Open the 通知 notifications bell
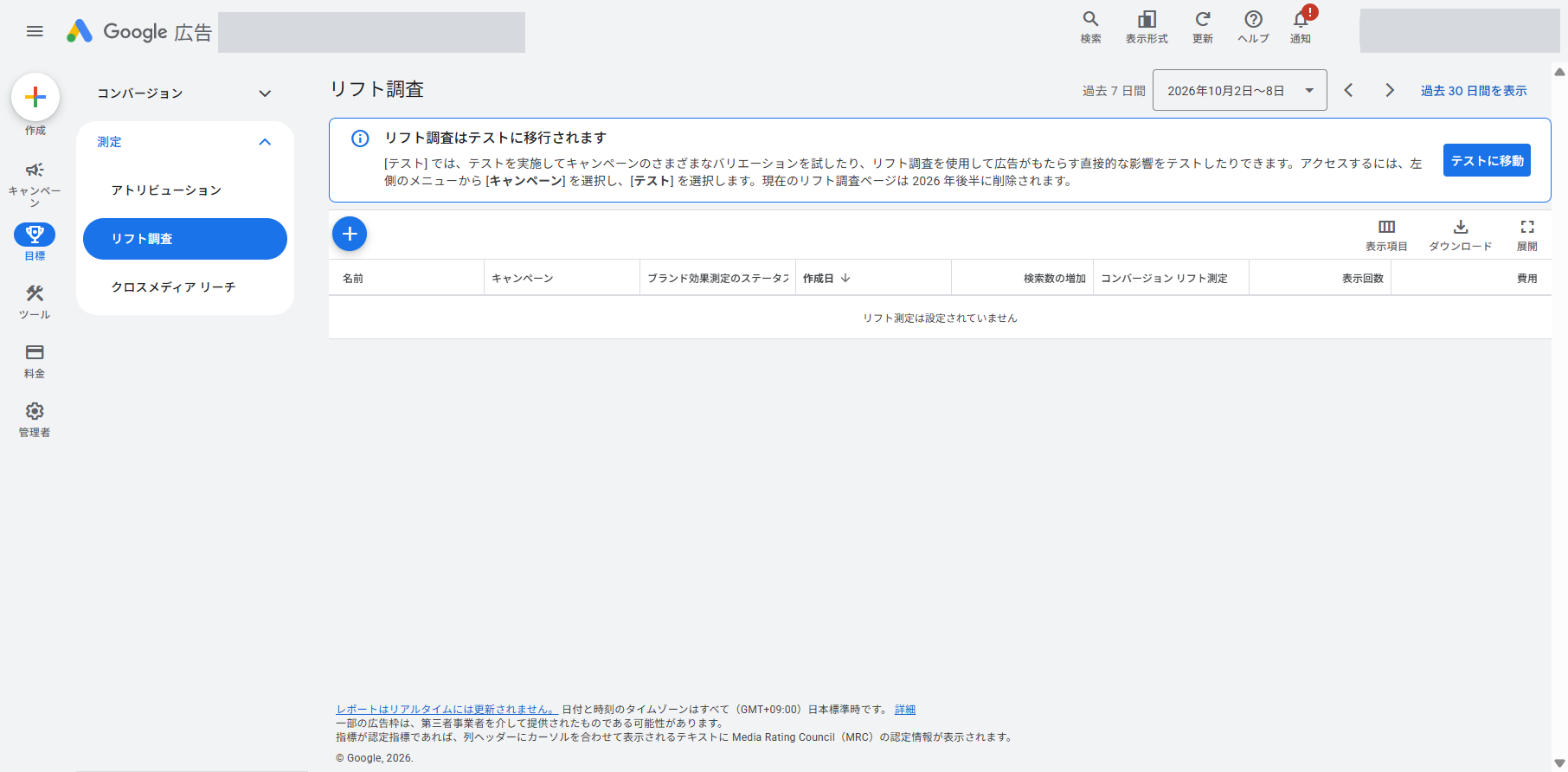Image resolution: width=1568 pixels, height=772 pixels. 1301,27
